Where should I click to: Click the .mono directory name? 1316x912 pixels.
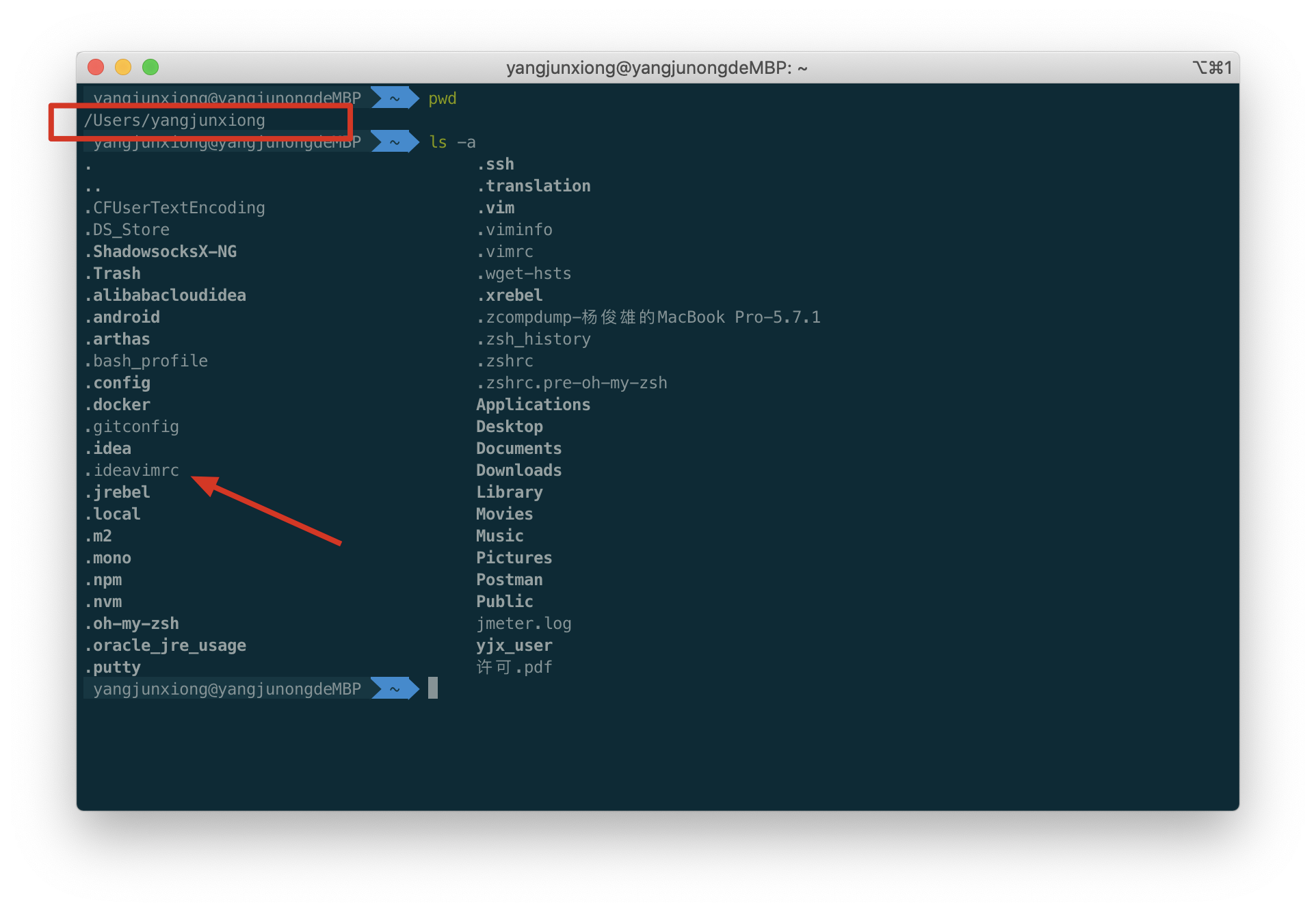click(x=107, y=558)
